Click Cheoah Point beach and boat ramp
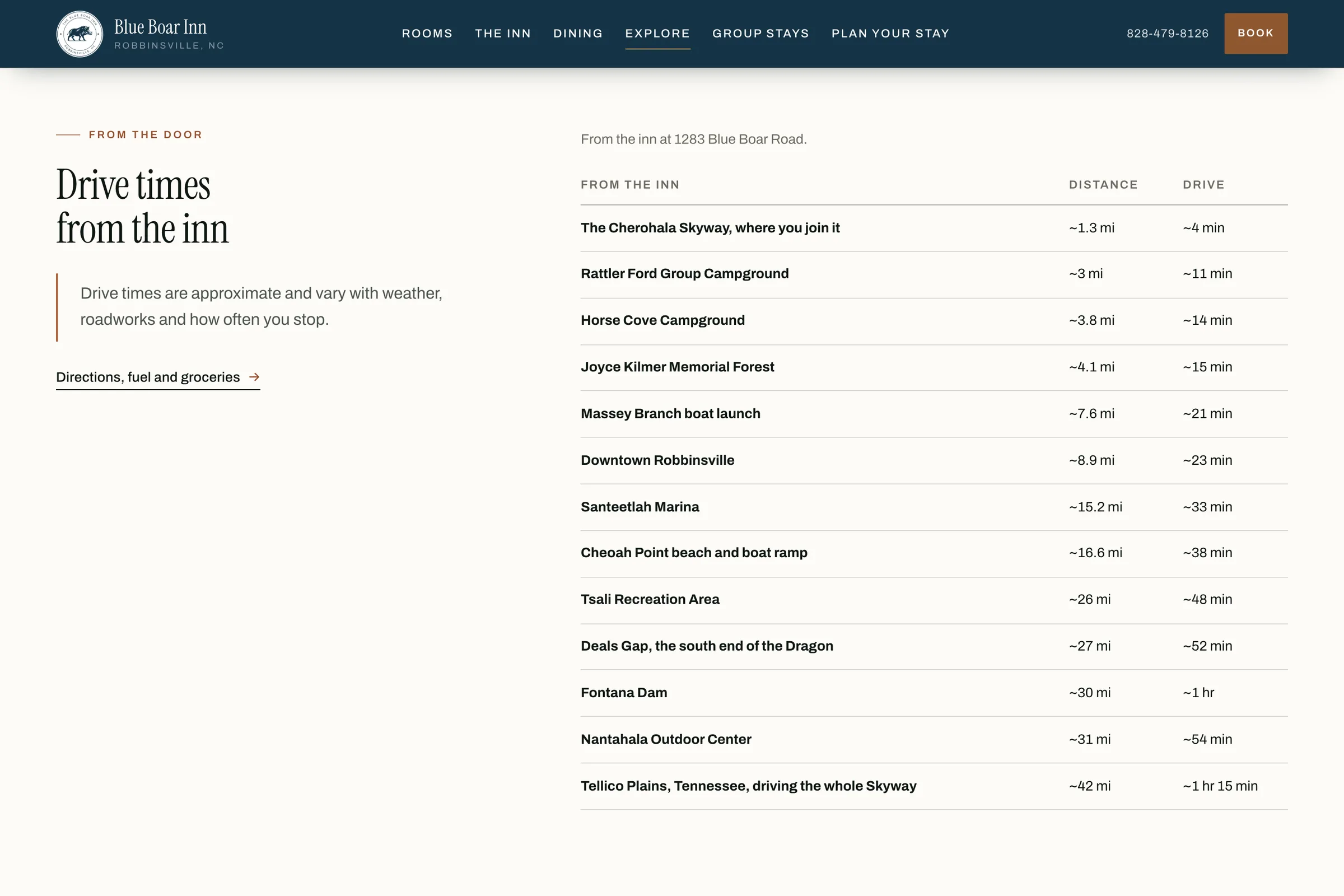 point(694,553)
